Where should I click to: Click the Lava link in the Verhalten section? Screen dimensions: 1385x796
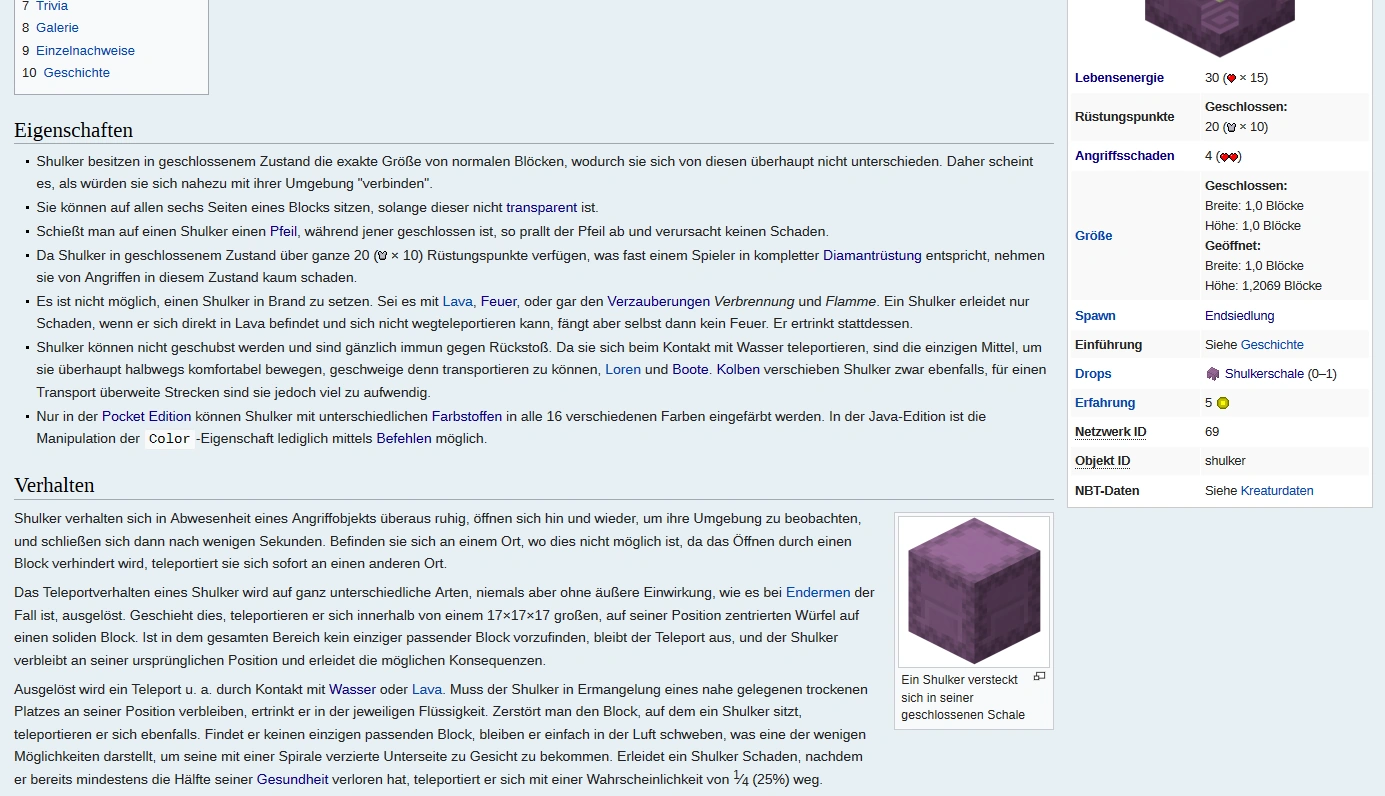pyautogui.click(x=427, y=689)
